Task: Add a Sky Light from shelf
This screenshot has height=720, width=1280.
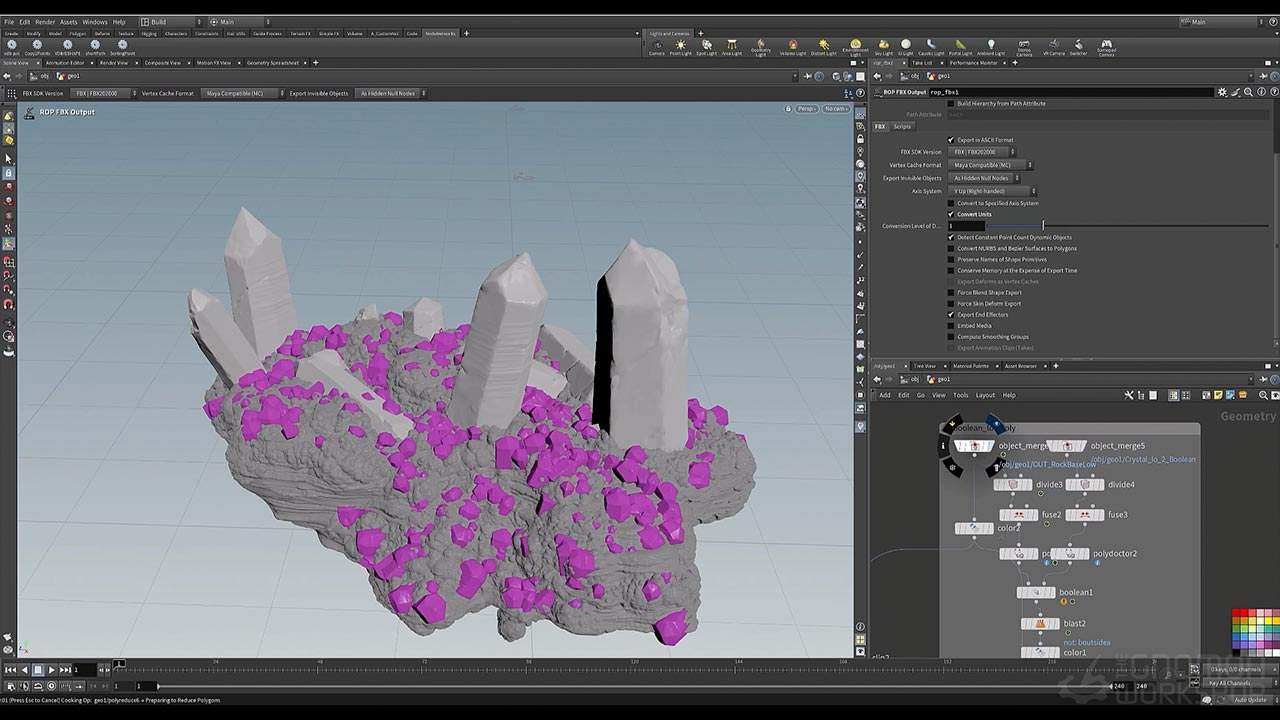Action: 883,47
